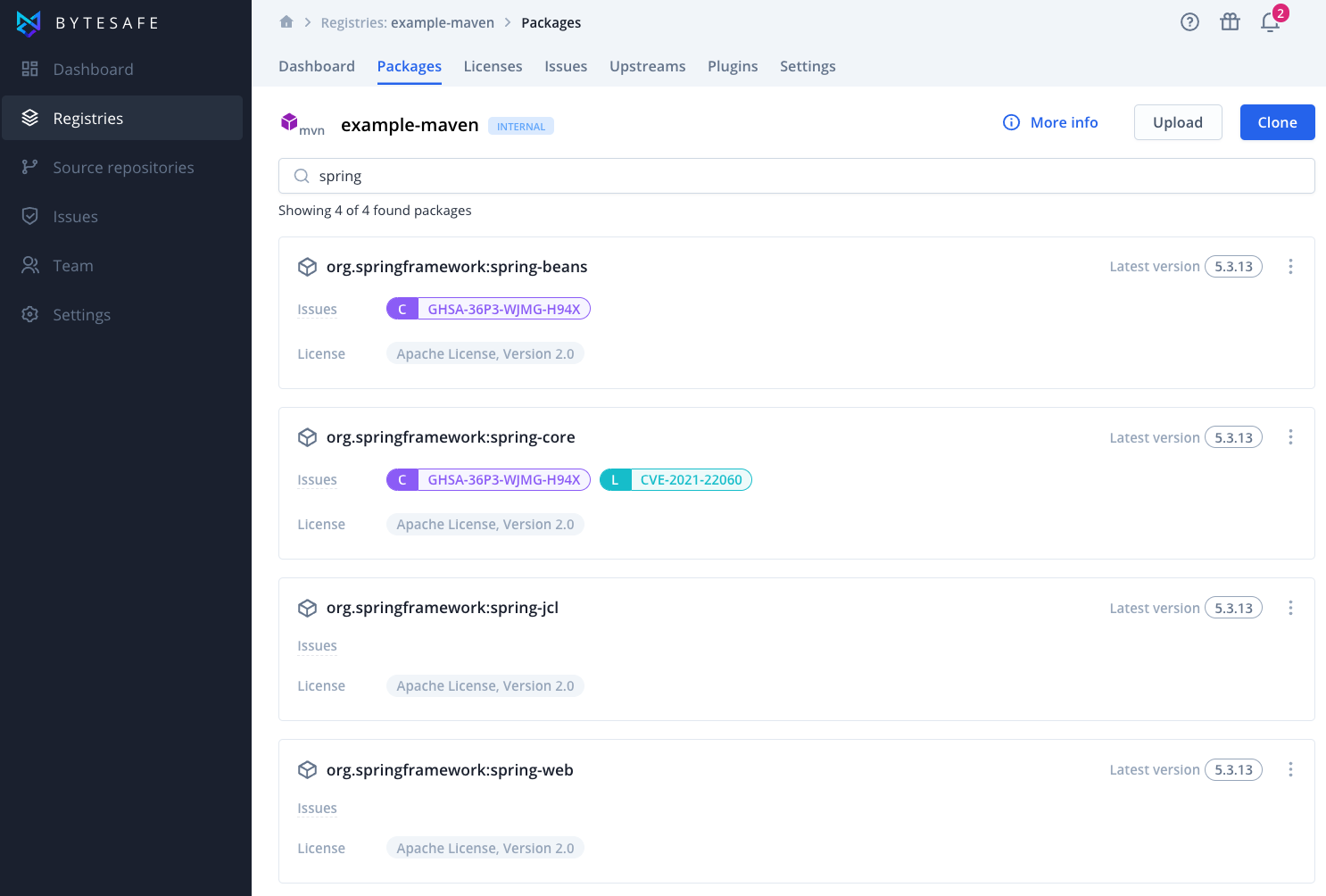Open More info
This screenshot has height=896, width=1326.
click(1051, 122)
